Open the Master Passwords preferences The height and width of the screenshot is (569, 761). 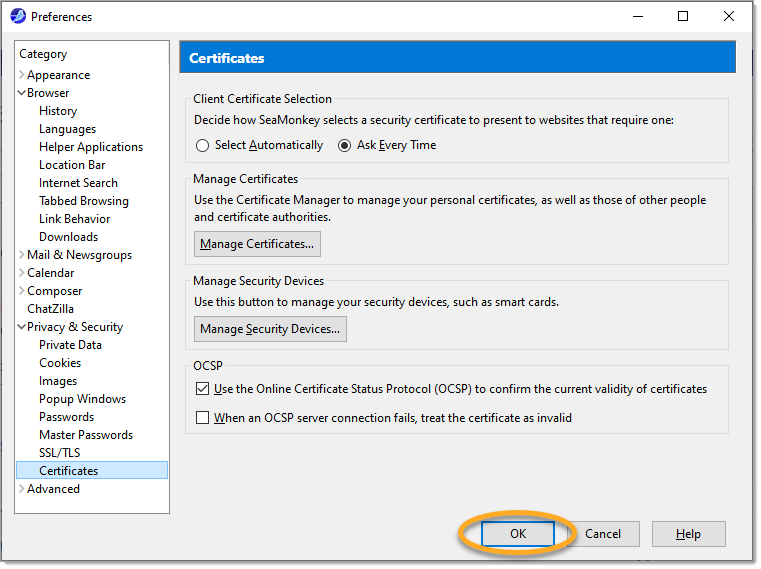point(85,435)
